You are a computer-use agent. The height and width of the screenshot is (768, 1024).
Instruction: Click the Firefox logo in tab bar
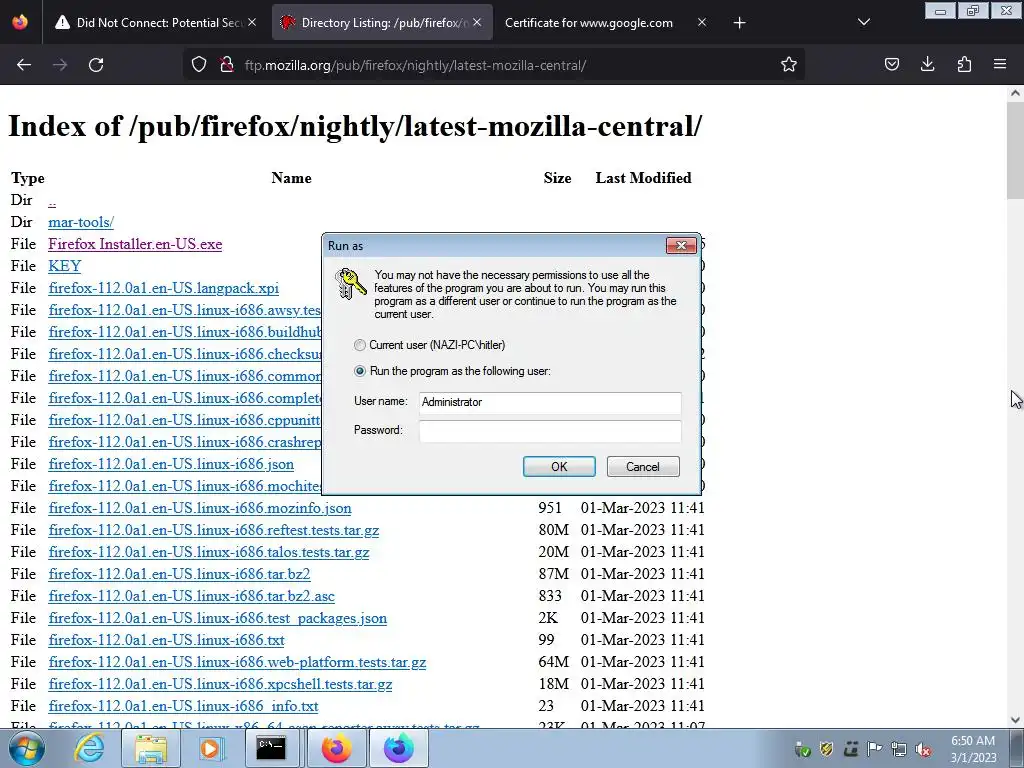(x=20, y=22)
